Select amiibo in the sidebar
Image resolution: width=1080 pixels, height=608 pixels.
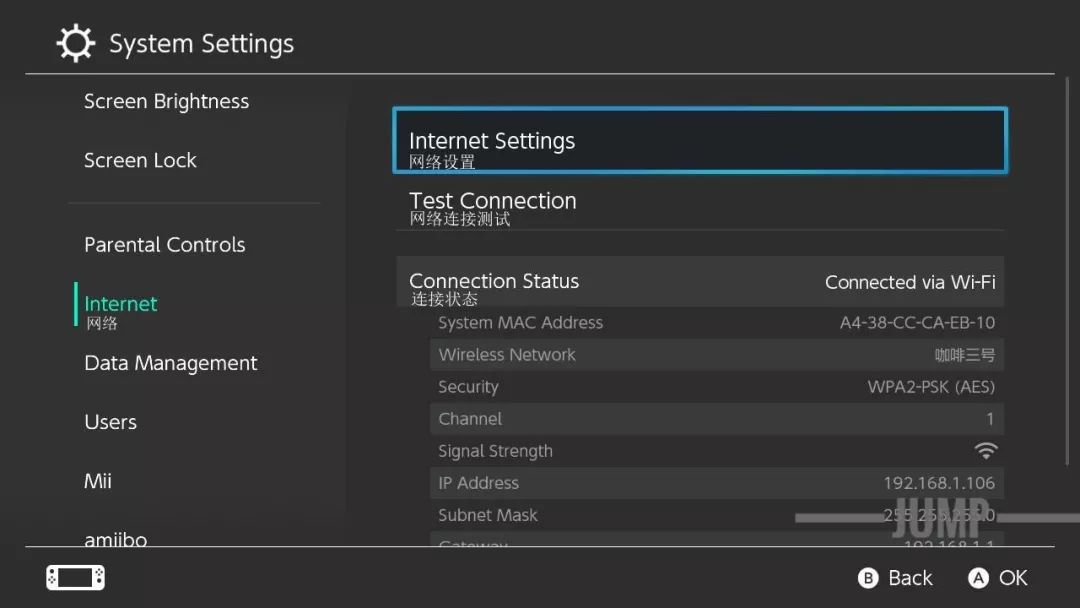coord(116,538)
